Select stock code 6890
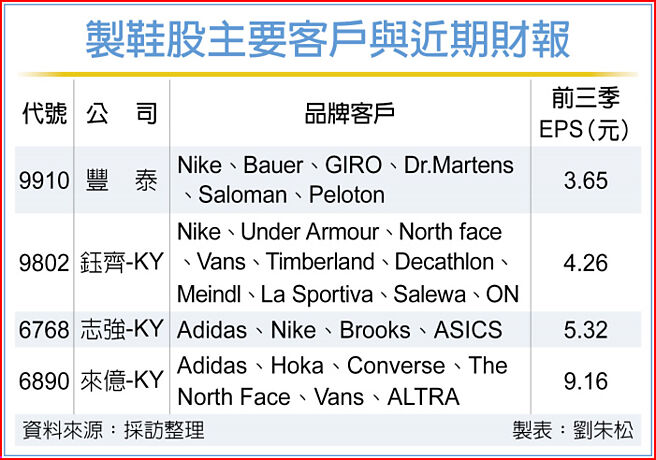This screenshot has height=460, width=656. 44,381
